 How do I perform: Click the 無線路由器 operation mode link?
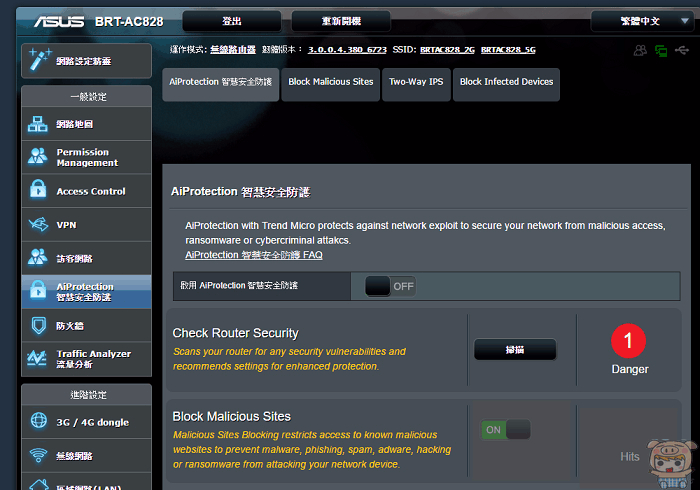tap(233, 50)
